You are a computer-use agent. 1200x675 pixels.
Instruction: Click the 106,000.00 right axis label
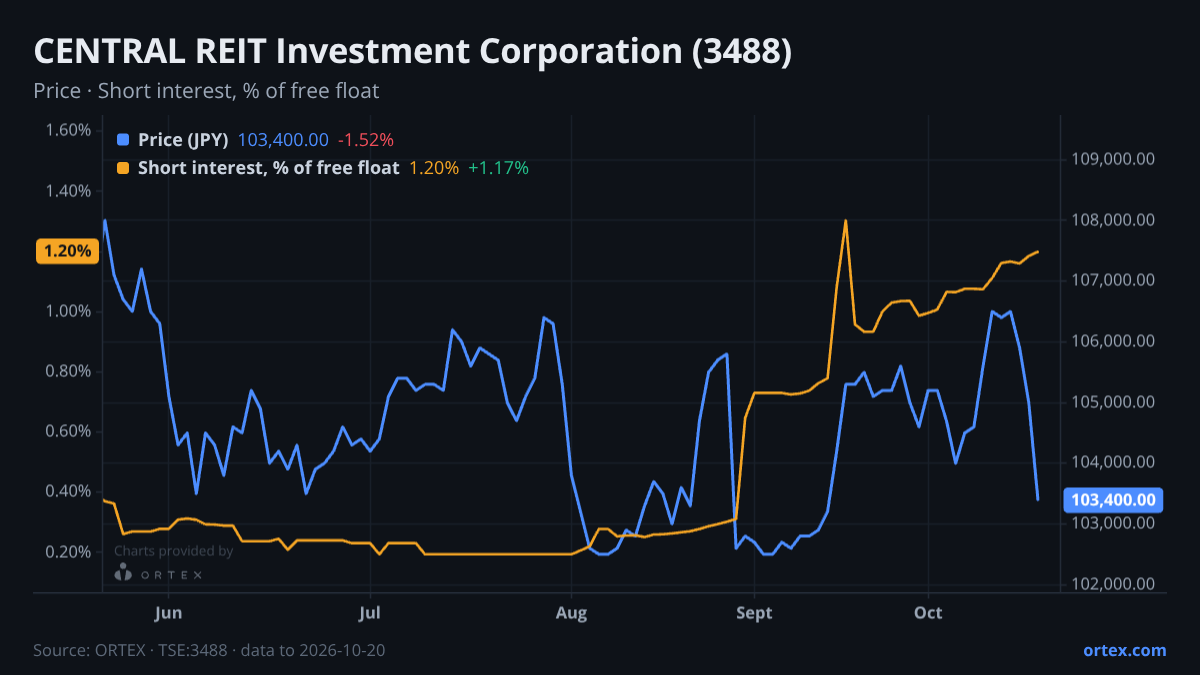click(1113, 341)
